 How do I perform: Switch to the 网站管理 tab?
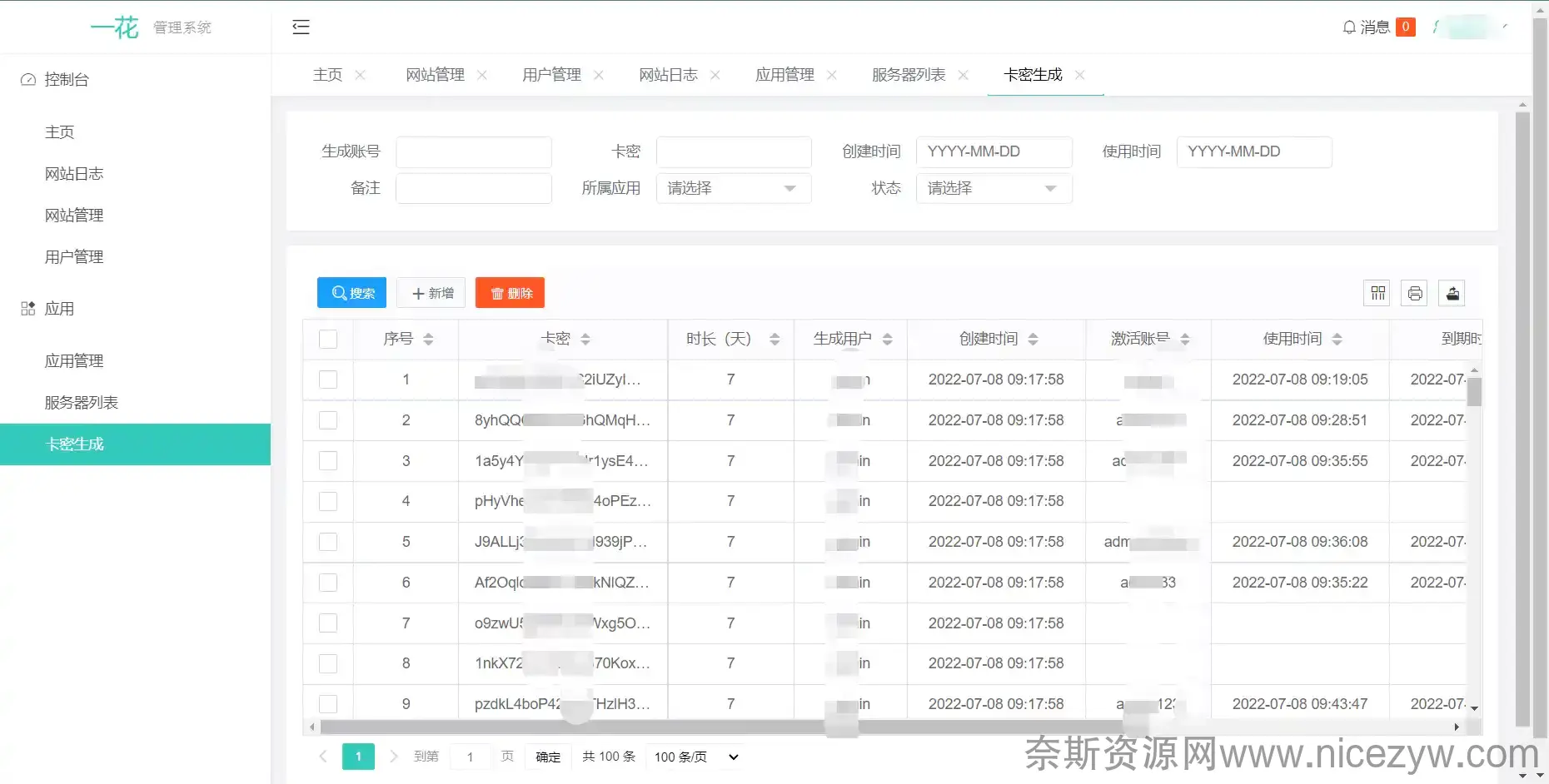pyautogui.click(x=435, y=75)
